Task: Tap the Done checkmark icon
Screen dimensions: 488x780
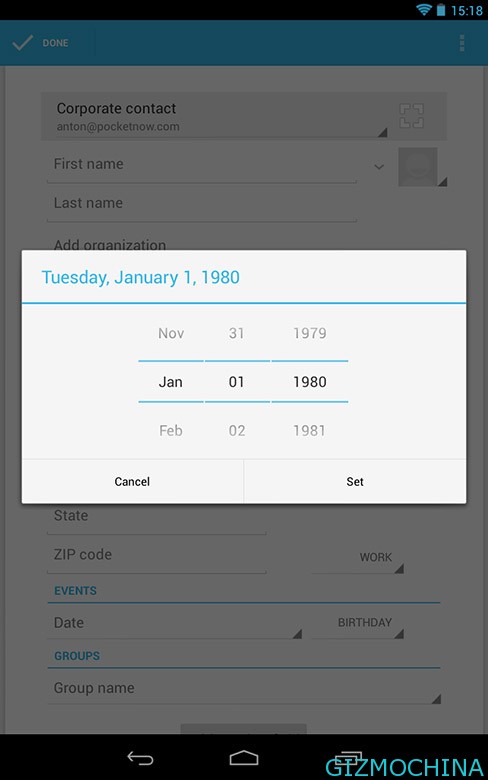Action: click(x=22, y=43)
